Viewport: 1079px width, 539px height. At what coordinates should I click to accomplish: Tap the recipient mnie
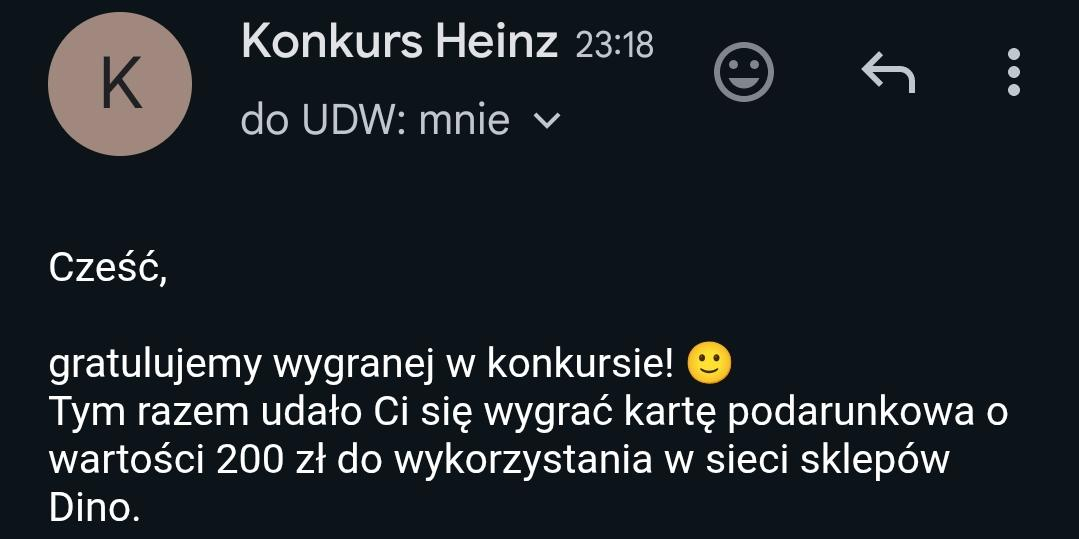click(464, 121)
